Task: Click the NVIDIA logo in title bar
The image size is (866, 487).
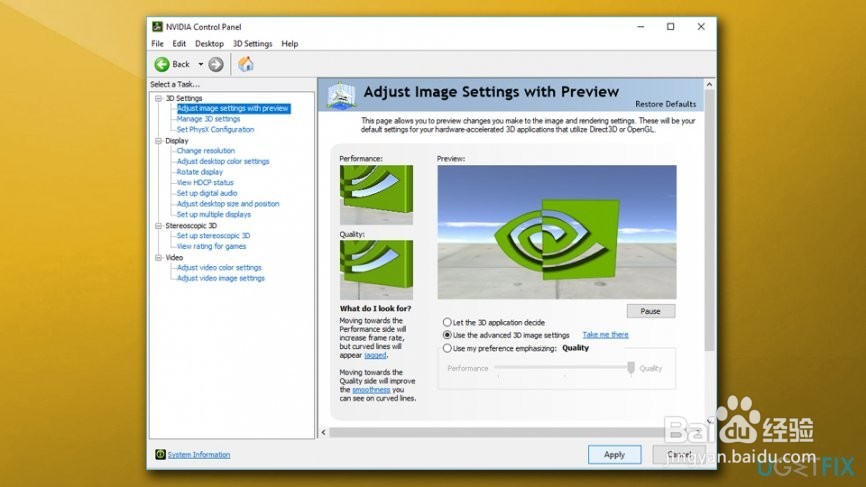Action: [x=157, y=27]
